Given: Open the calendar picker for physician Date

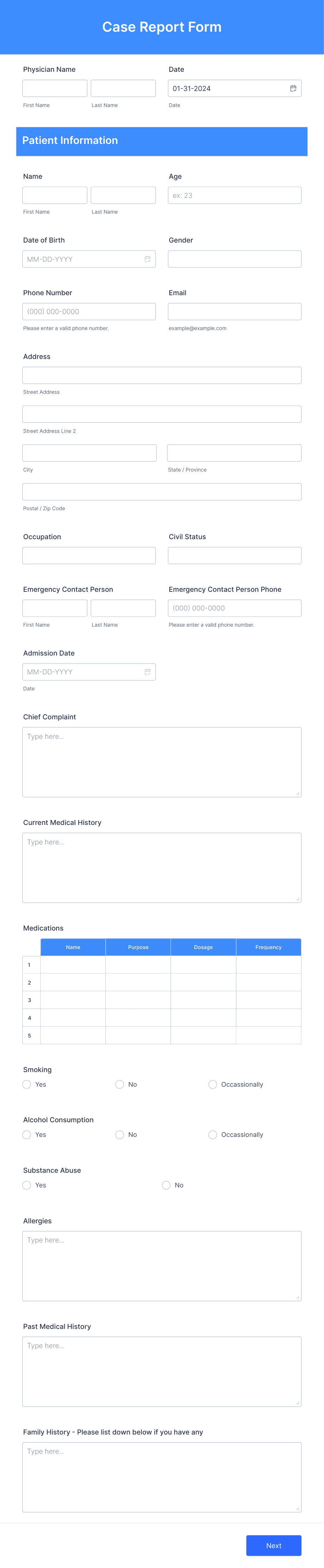Looking at the screenshot, I should pyautogui.click(x=293, y=88).
